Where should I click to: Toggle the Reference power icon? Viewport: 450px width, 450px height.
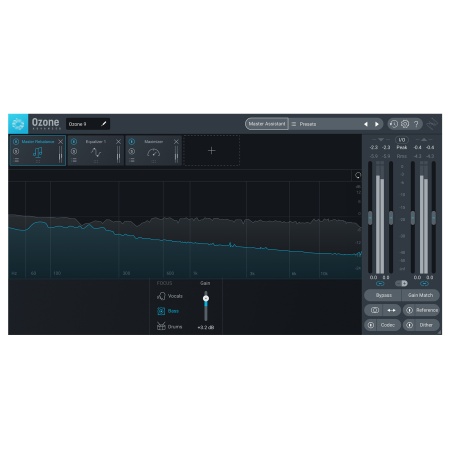tap(410, 310)
